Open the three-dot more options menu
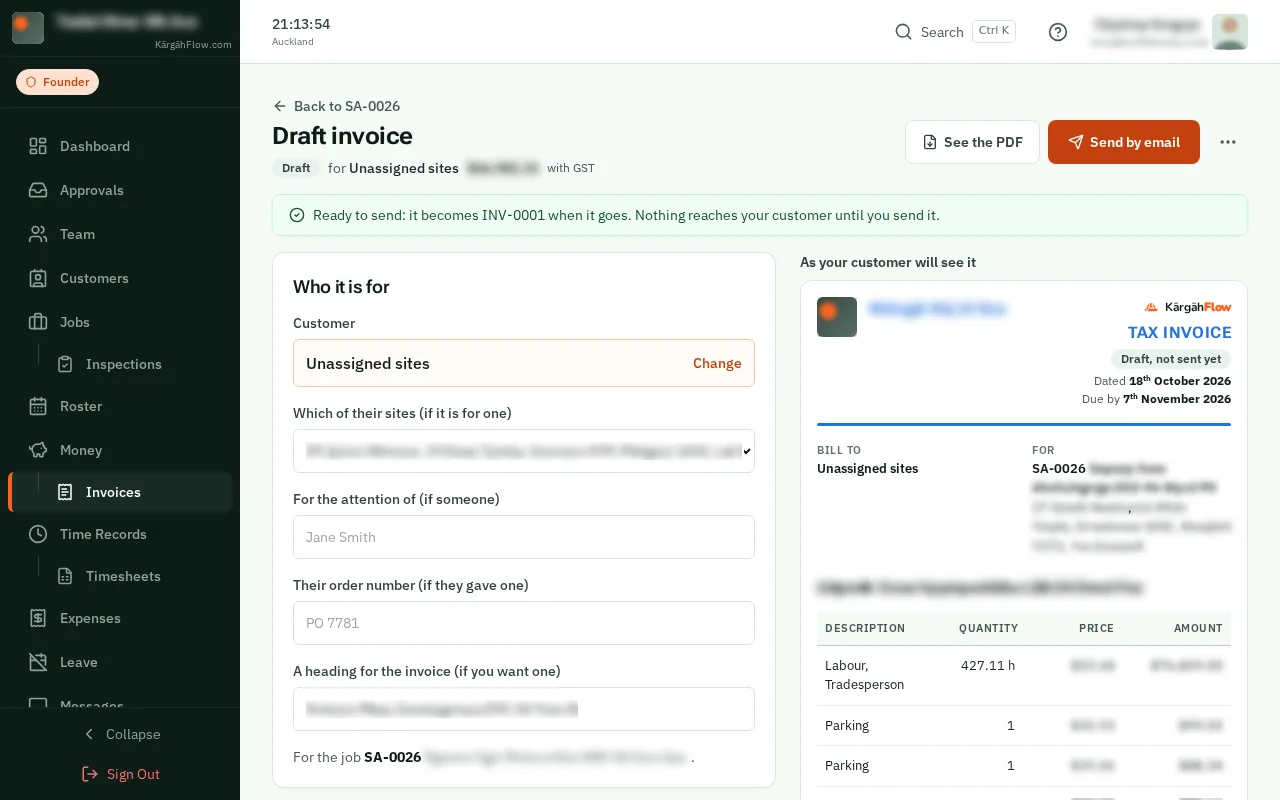The image size is (1280, 800). pos(1228,142)
